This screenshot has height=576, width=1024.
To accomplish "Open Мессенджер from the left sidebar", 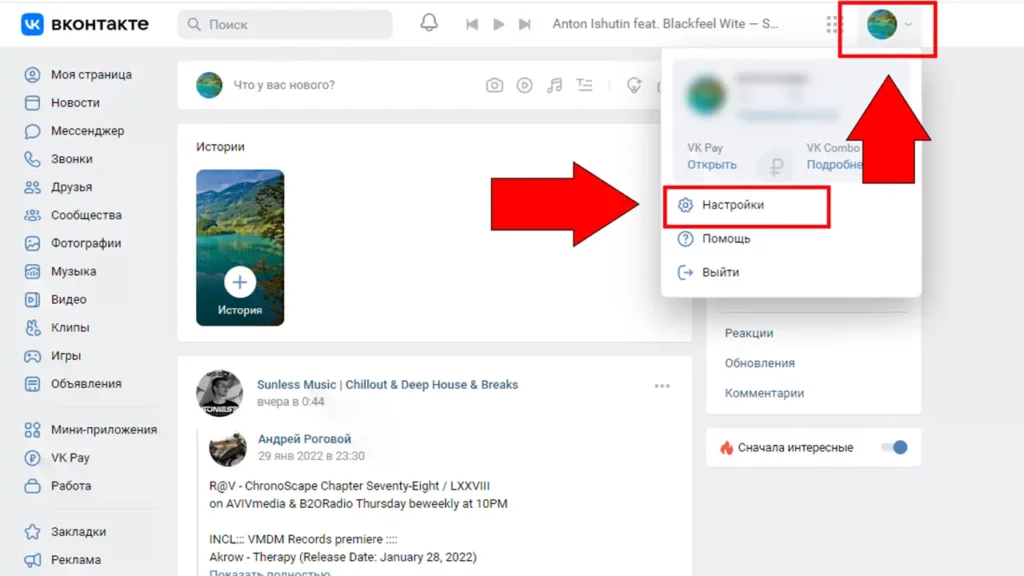I will point(87,131).
